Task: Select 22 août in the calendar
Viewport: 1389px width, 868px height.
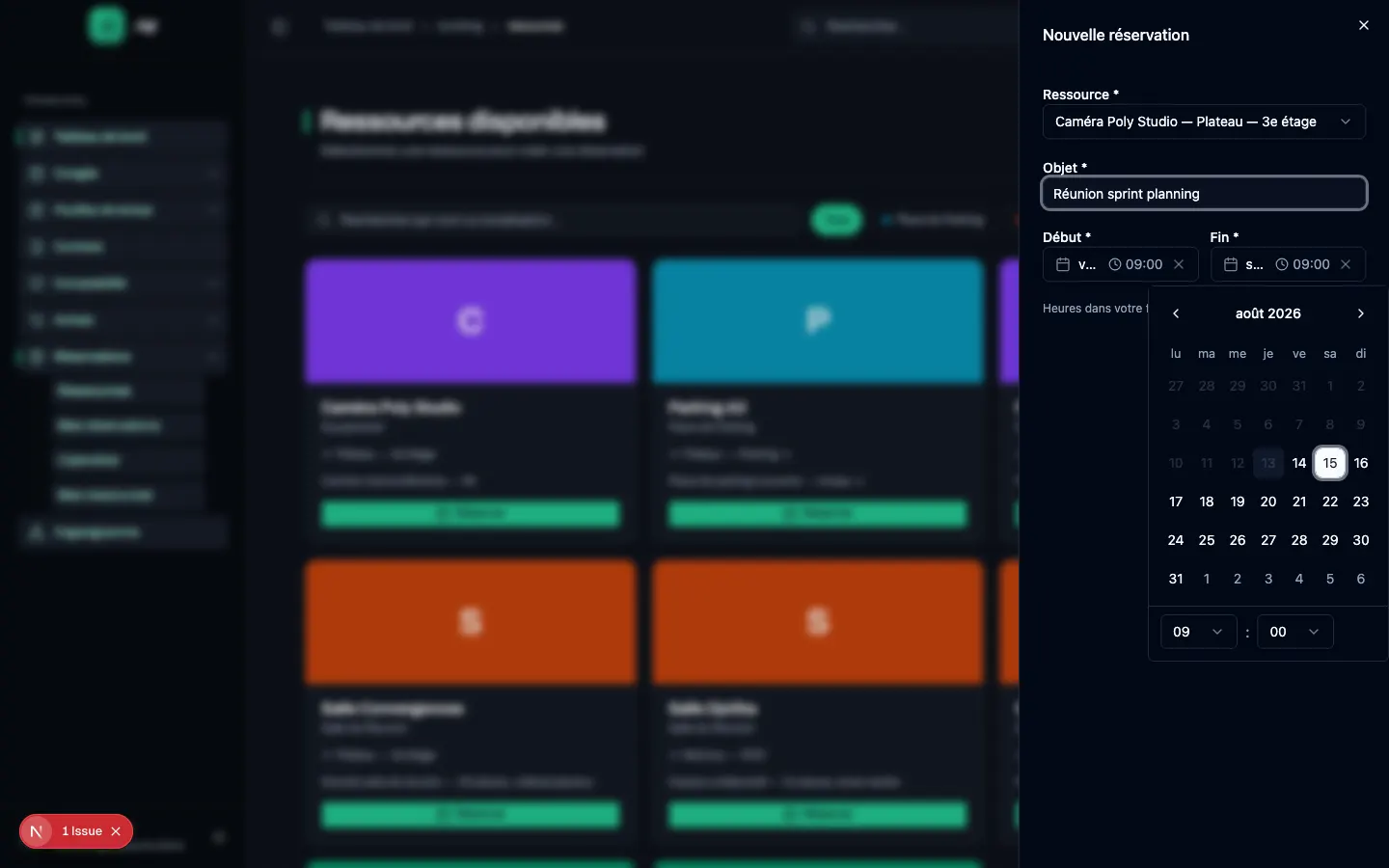Action: pyautogui.click(x=1330, y=502)
